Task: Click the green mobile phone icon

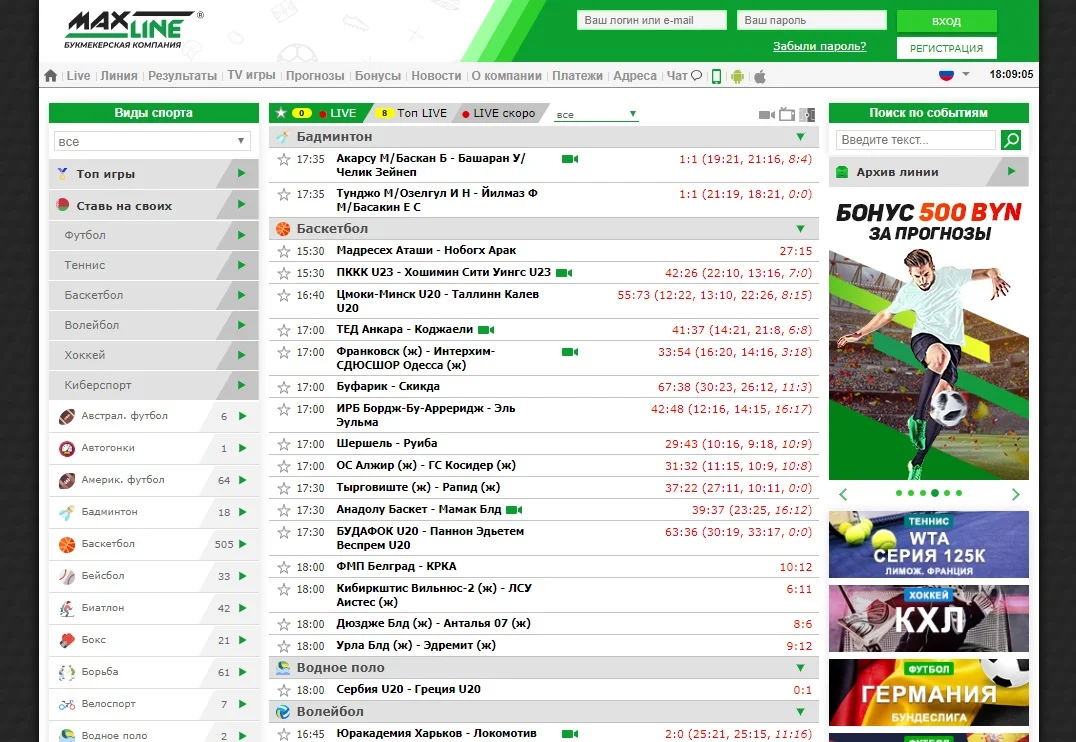Action: [716, 76]
